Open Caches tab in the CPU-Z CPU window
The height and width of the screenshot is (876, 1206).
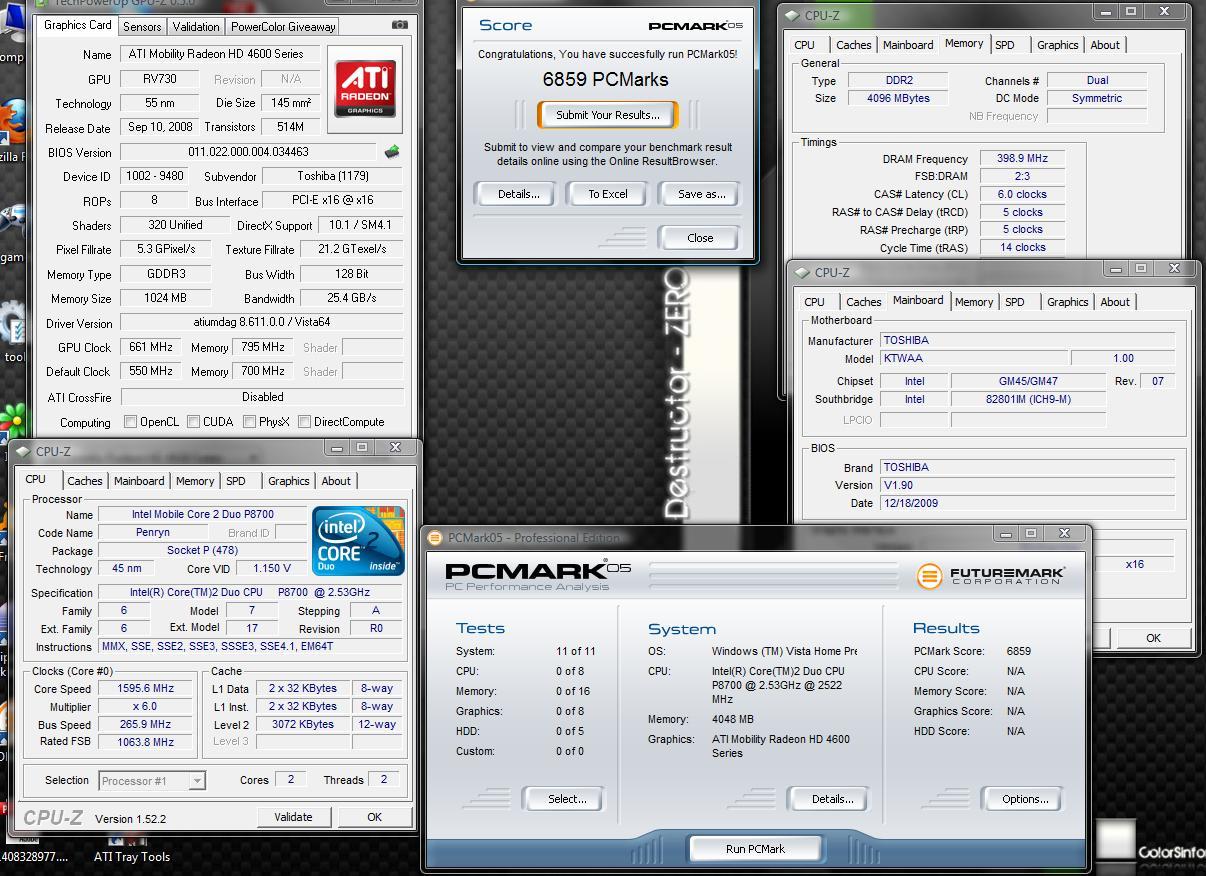85,481
